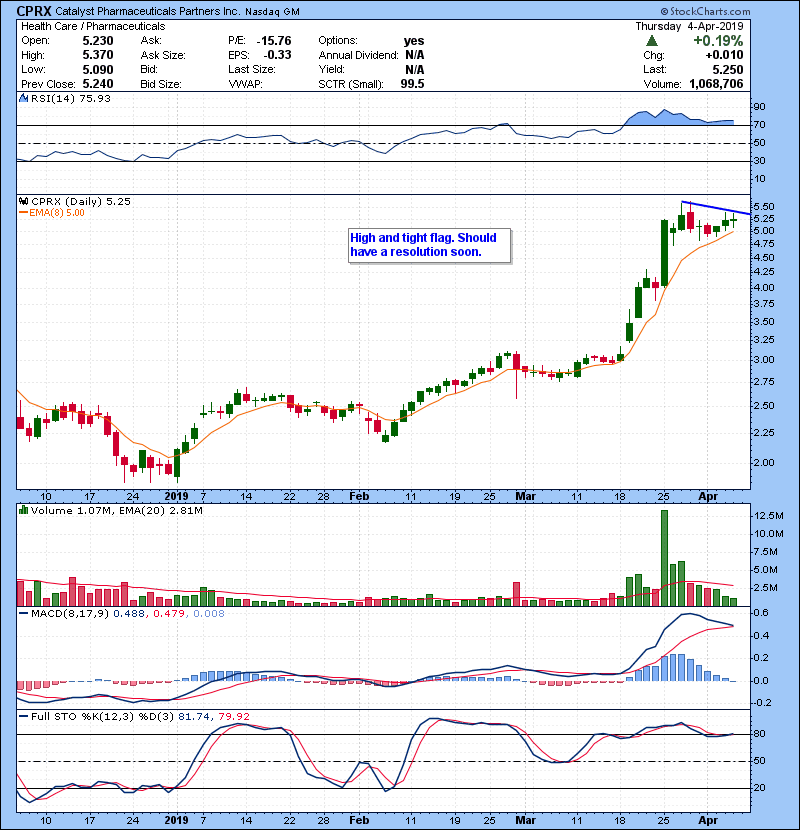The image size is (800, 830).
Task: Click the date Thursday 4-Apr-2019
Action: point(689,26)
